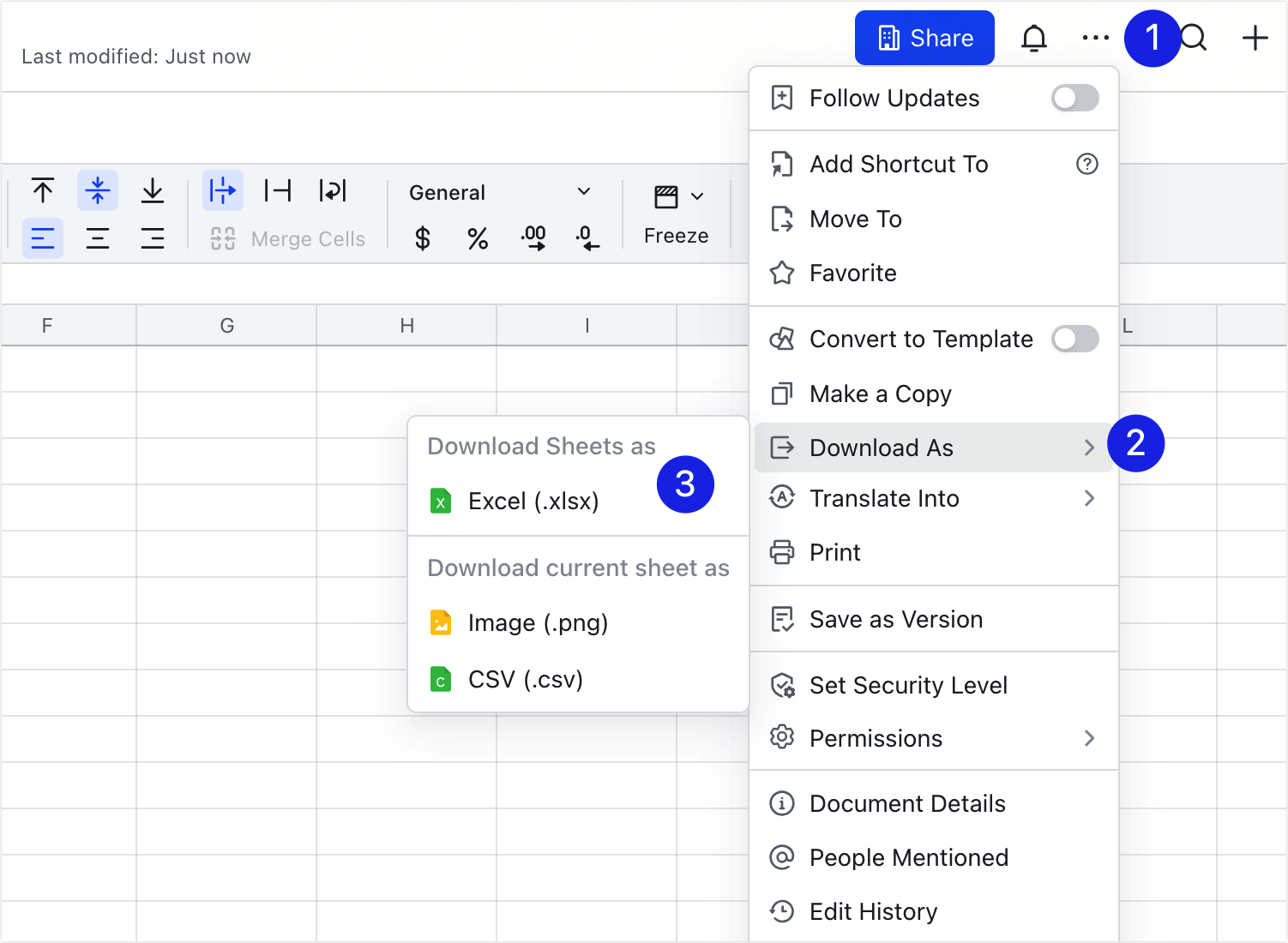Select the currency format icon

421,239
